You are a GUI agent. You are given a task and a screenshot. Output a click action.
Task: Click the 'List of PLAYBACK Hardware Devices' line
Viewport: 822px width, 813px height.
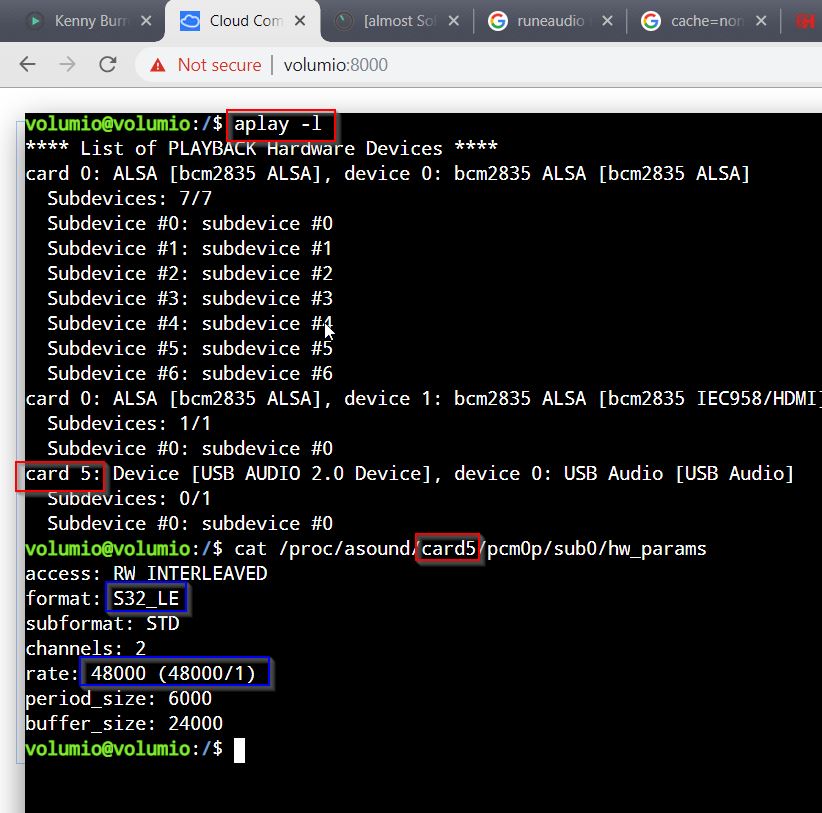tap(261, 149)
